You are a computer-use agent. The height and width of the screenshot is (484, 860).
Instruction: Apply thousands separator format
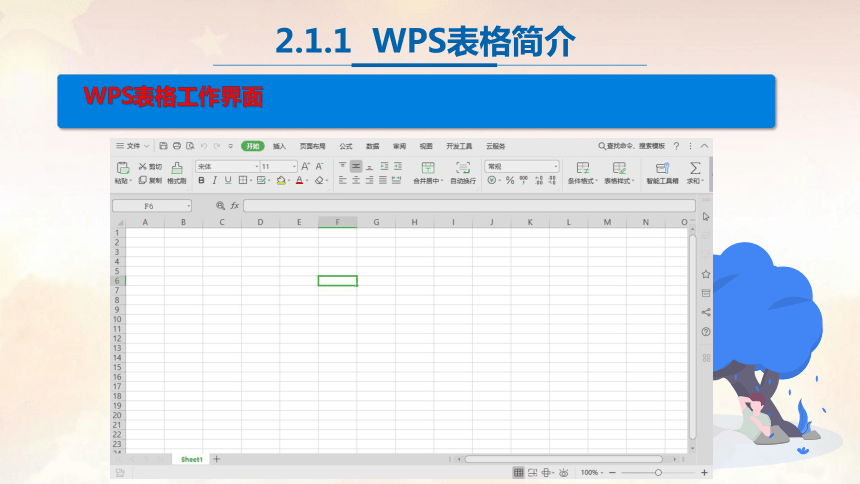[x=524, y=180]
